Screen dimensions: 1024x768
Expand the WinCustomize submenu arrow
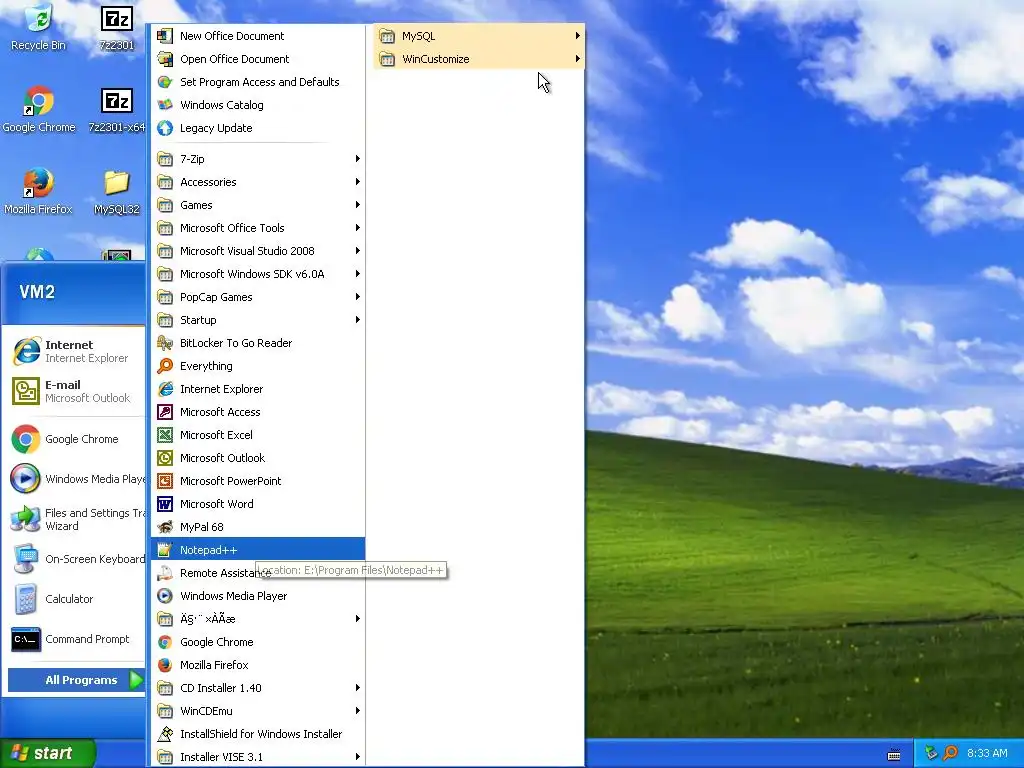point(577,59)
